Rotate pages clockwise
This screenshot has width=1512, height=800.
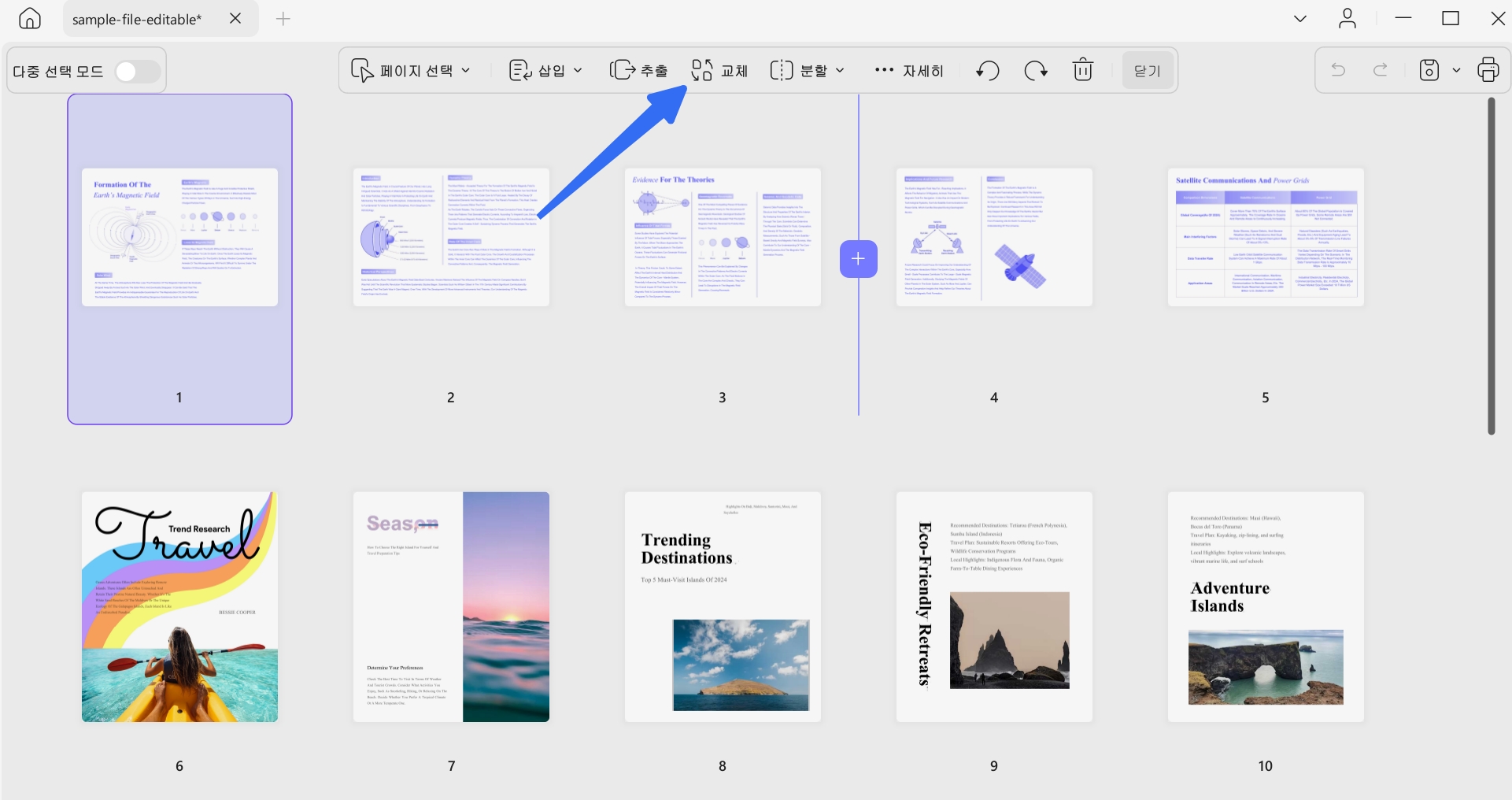point(1036,71)
